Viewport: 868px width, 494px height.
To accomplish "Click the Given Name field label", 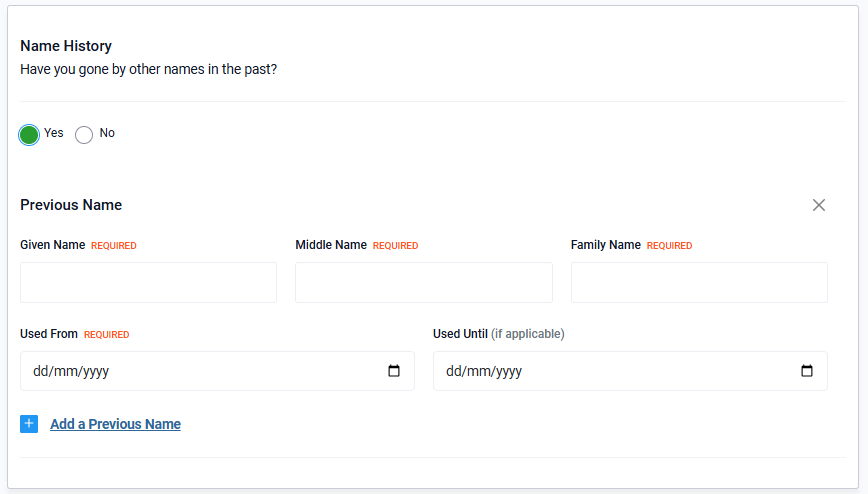I will (x=53, y=245).
